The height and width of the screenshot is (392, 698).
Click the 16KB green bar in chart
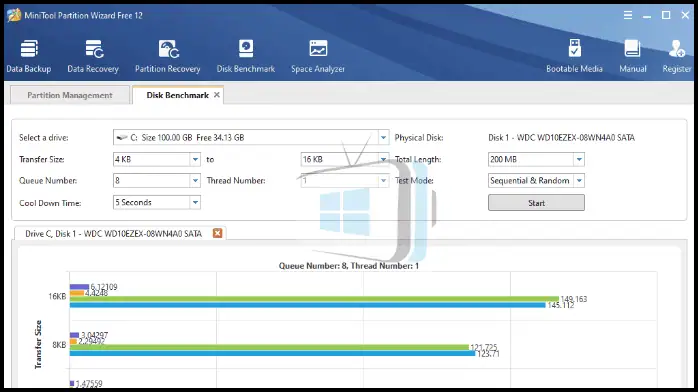click(x=314, y=299)
